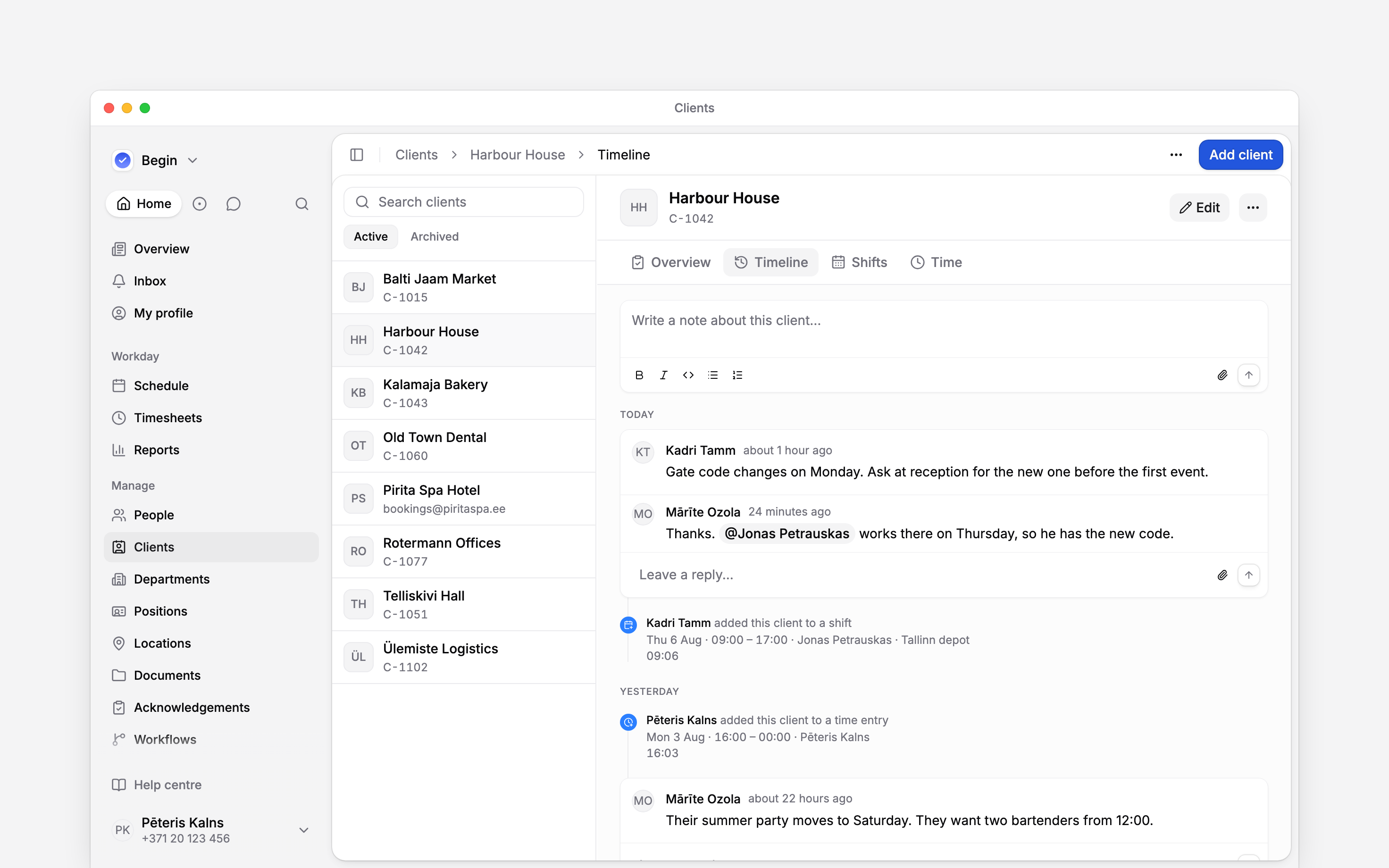Select Kalamaja Bakery in the client list
Viewport: 1389px width, 868px height.
tap(464, 393)
